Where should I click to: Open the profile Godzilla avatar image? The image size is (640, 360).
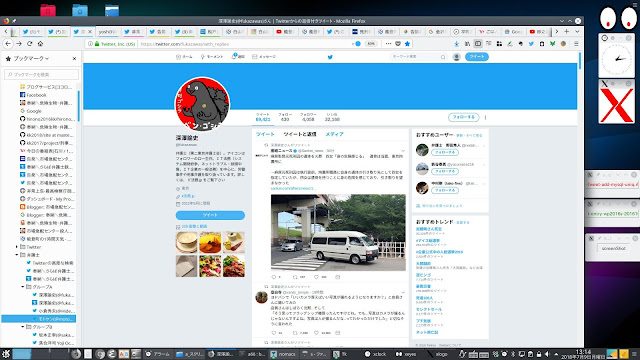tap(202, 104)
